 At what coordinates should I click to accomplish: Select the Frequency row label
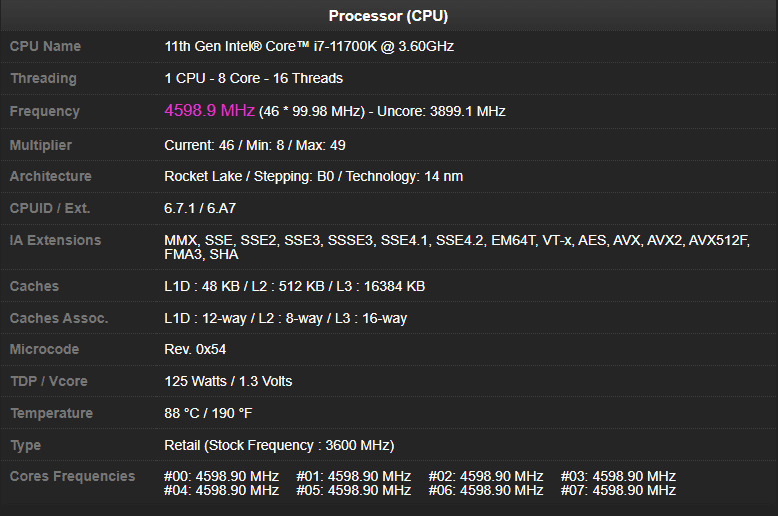click(45, 111)
